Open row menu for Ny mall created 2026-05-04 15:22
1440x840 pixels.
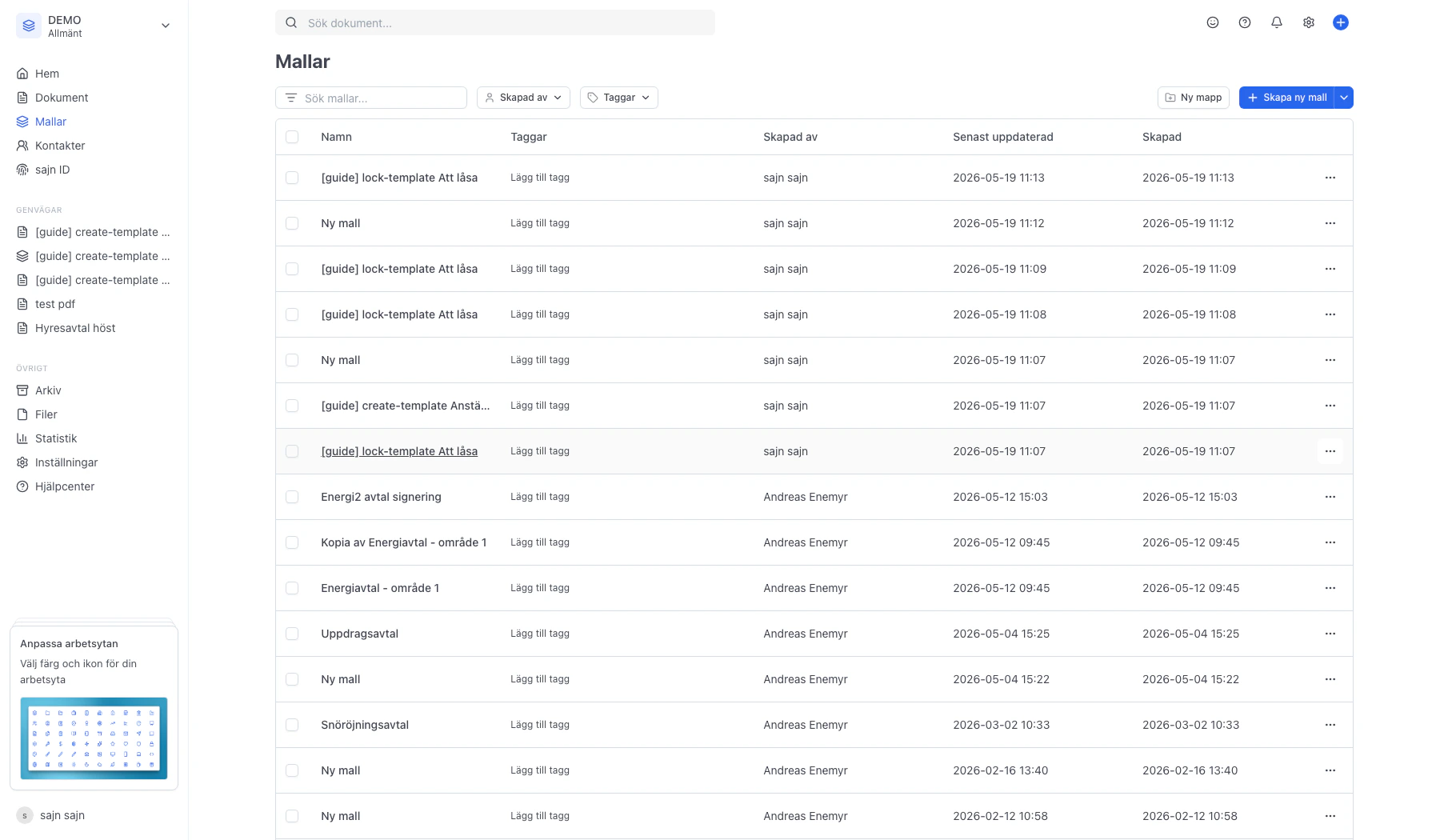coord(1330,679)
